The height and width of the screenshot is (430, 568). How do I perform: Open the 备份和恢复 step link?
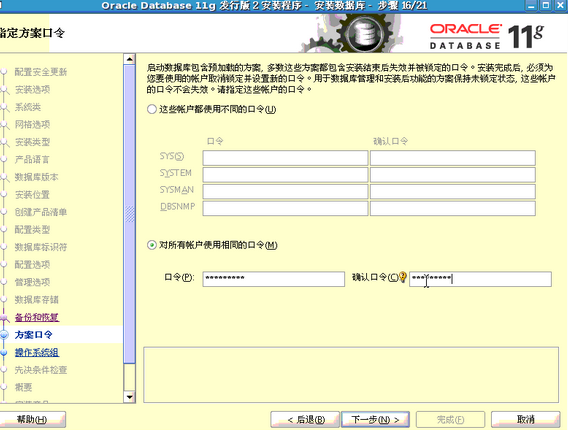(37, 317)
